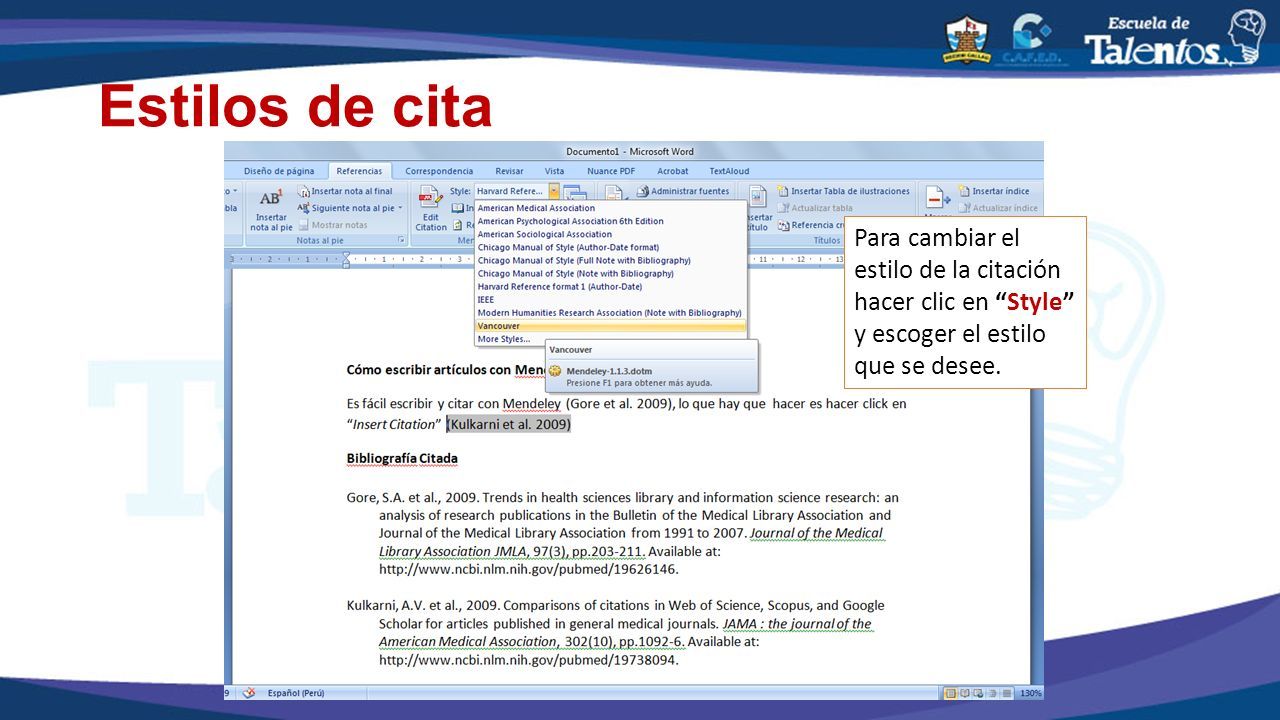The image size is (1280, 720).
Task: Click the pubmed/19626146 URL
Action: [529, 569]
